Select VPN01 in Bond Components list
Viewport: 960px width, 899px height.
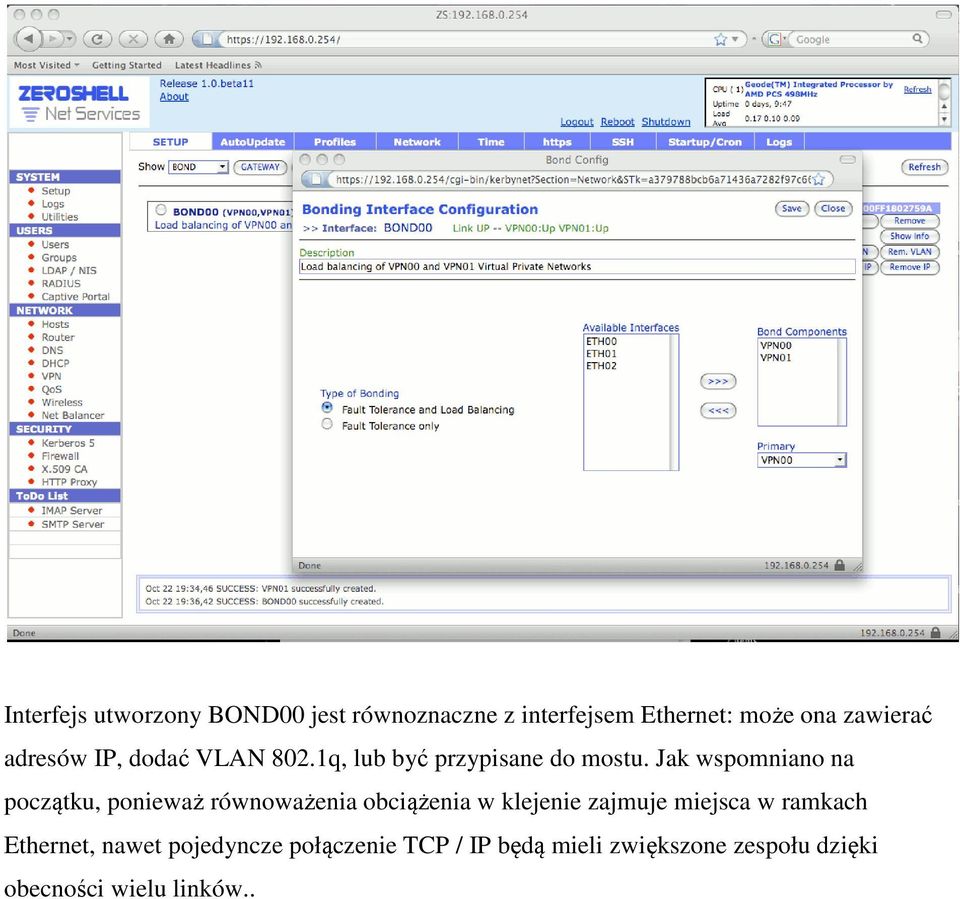point(776,358)
